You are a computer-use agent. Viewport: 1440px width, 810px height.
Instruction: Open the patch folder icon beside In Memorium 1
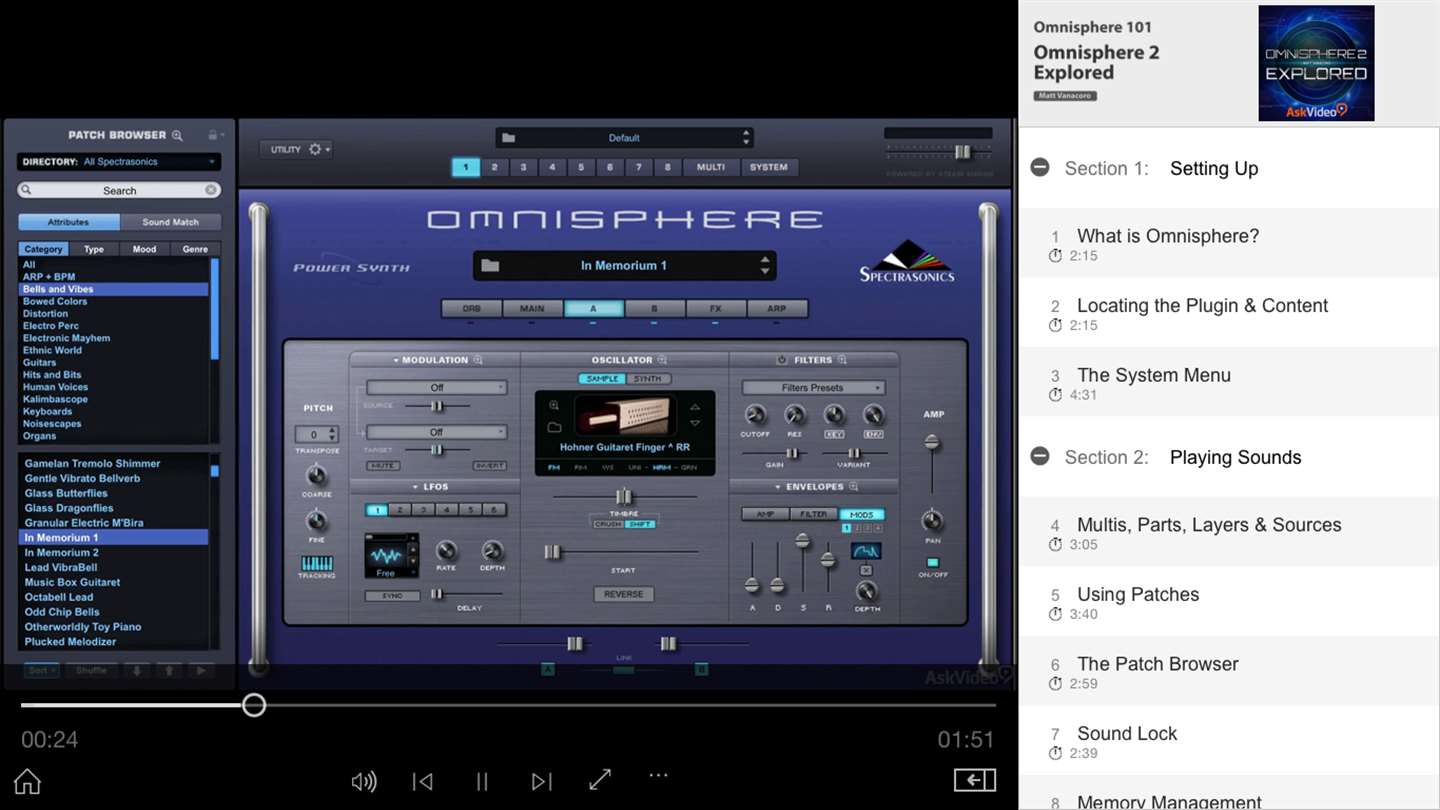coord(490,265)
